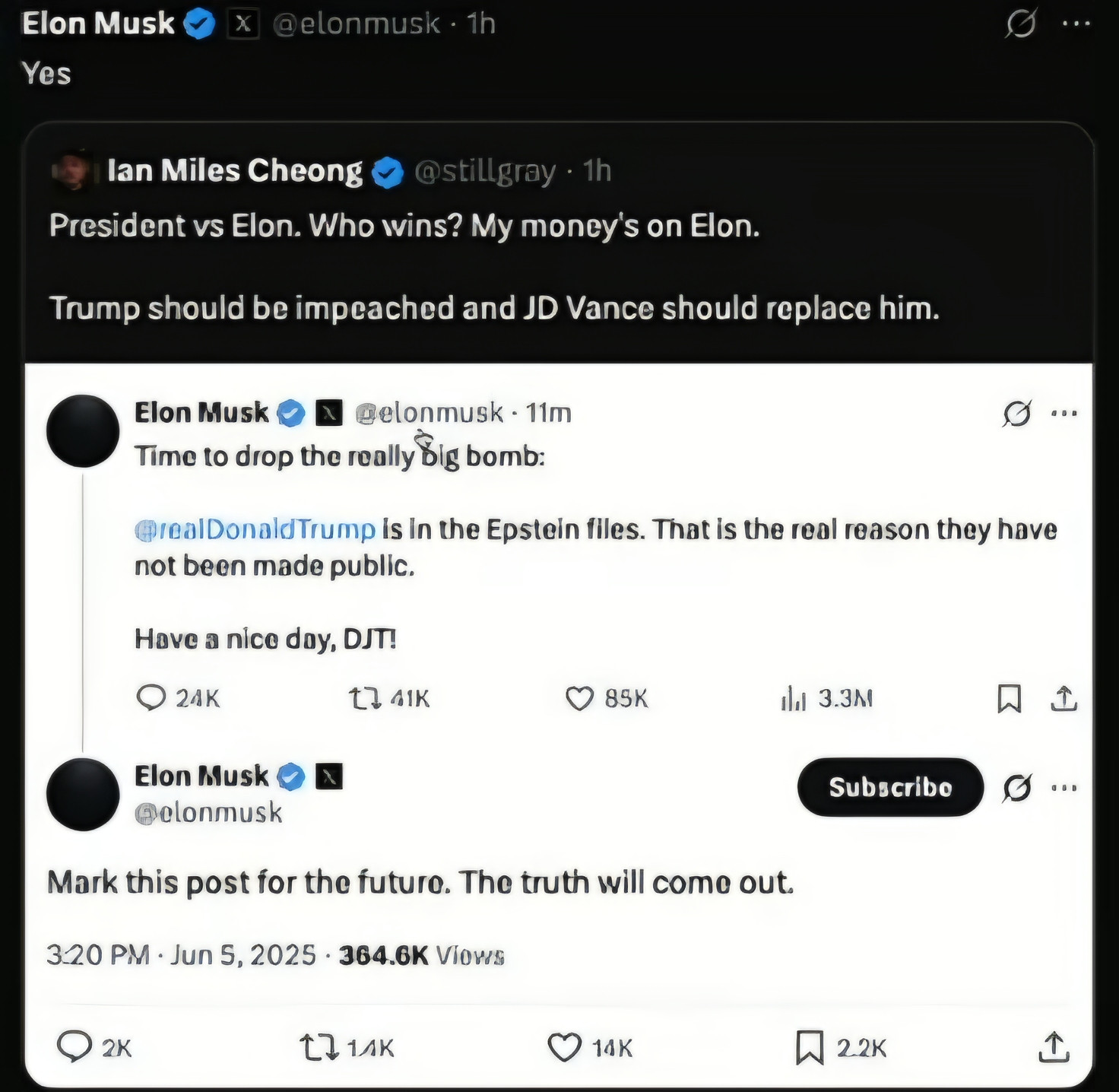Viewport: 1119px width, 1092px height.
Task: View analytics showing 3.3M views
Action: (794, 698)
